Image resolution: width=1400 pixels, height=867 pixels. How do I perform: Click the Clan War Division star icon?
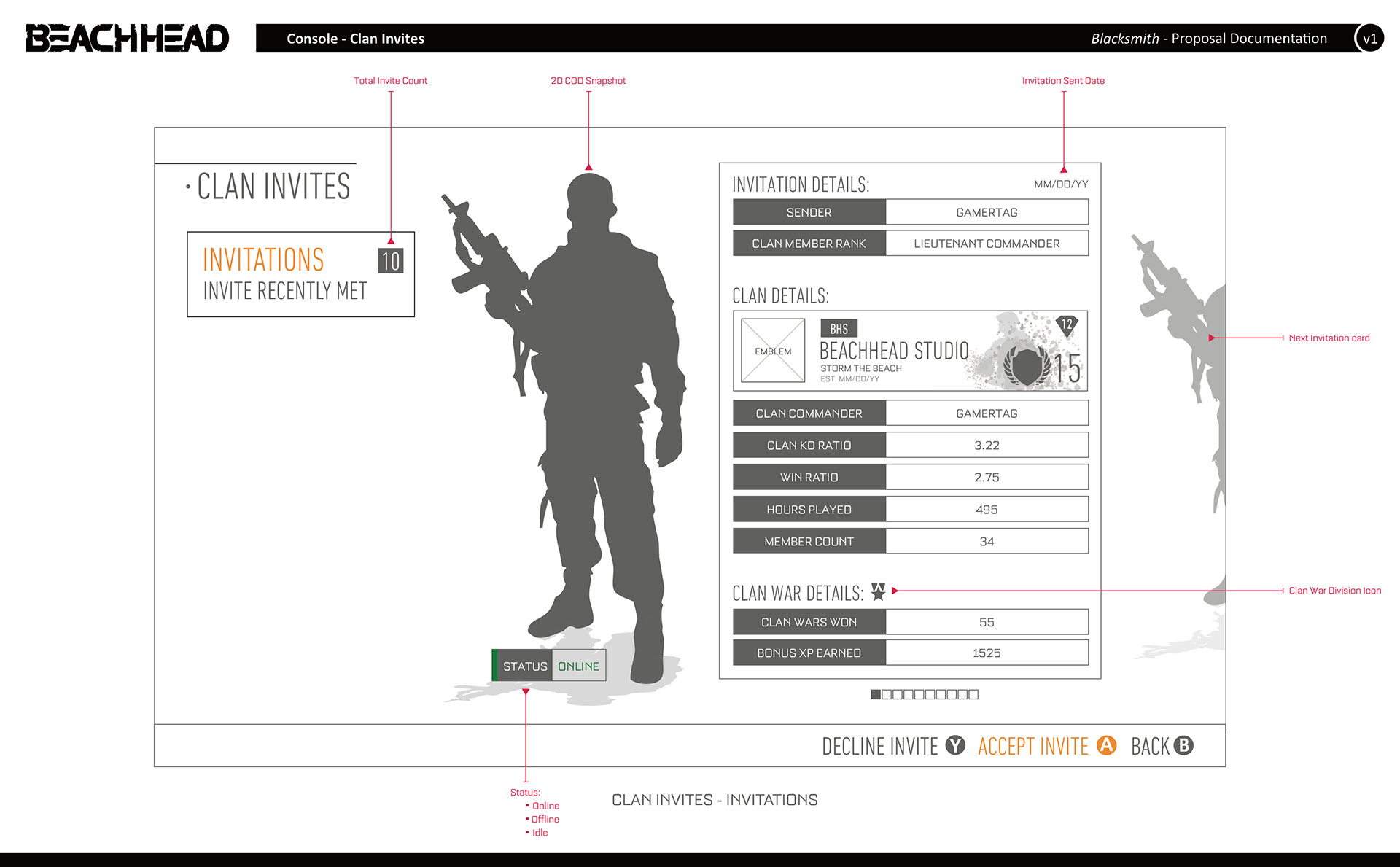click(x=879, y=591)
